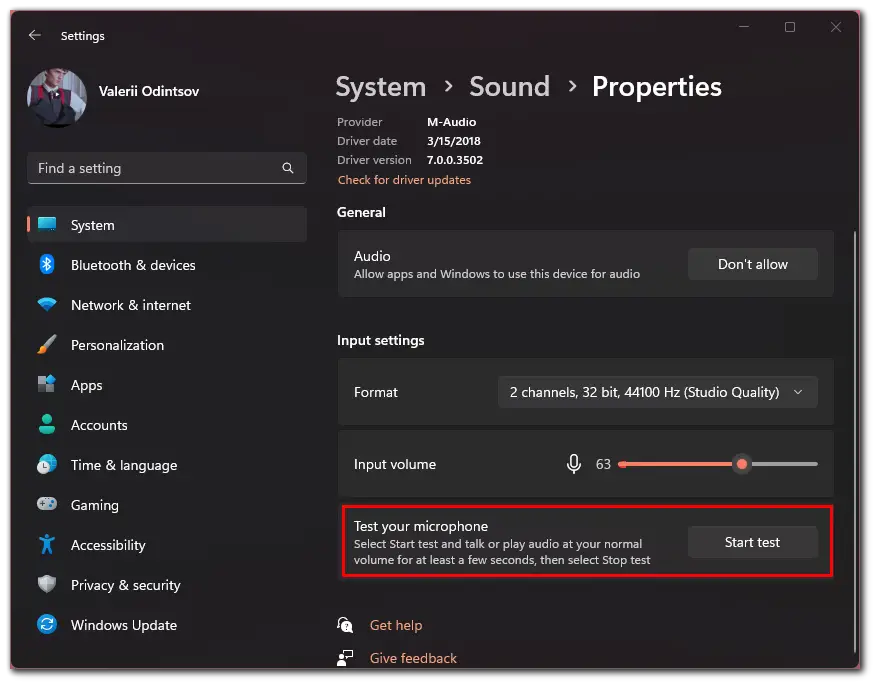Click the back arrow icon

(35, 35)
